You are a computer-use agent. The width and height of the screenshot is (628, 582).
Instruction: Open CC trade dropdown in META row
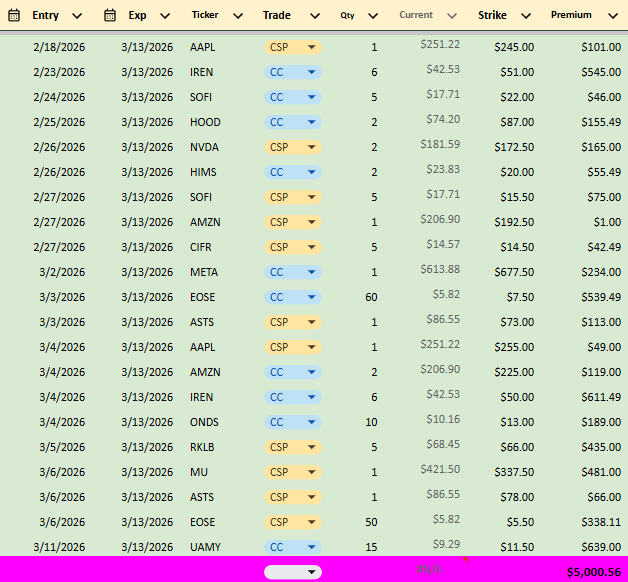293,272
